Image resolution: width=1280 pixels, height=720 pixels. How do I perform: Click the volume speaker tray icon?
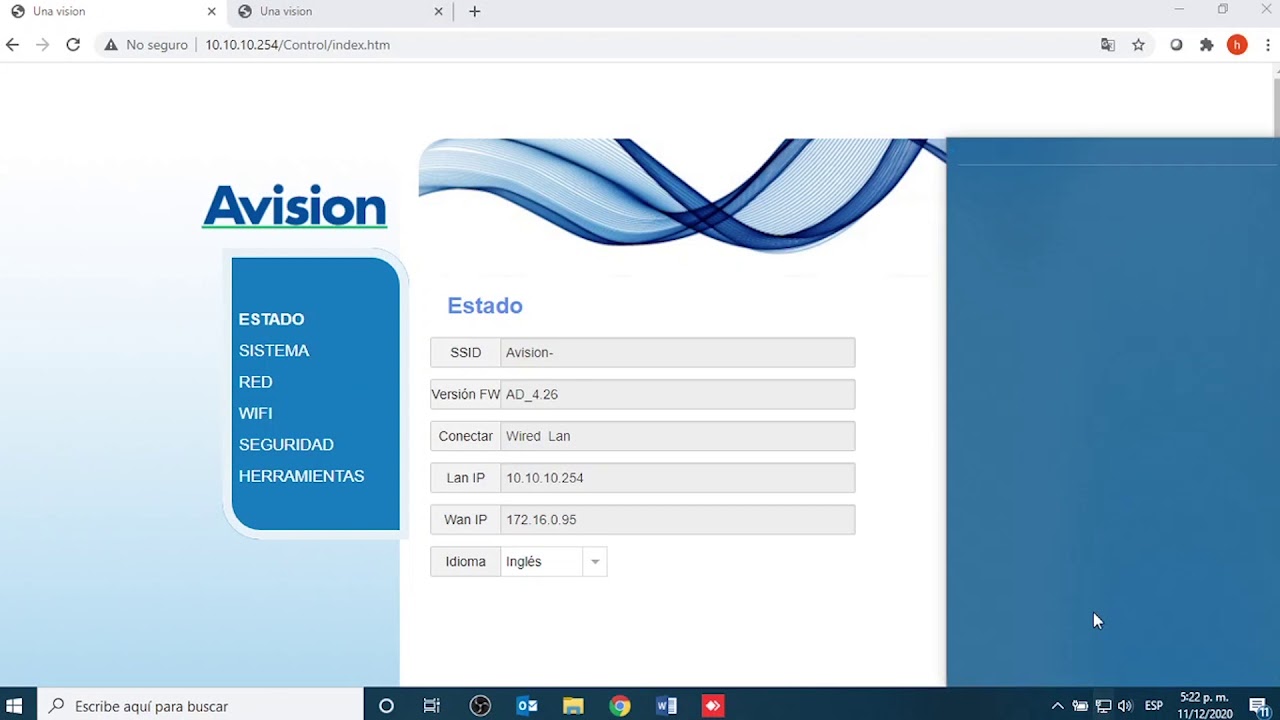coord(1125,706)
